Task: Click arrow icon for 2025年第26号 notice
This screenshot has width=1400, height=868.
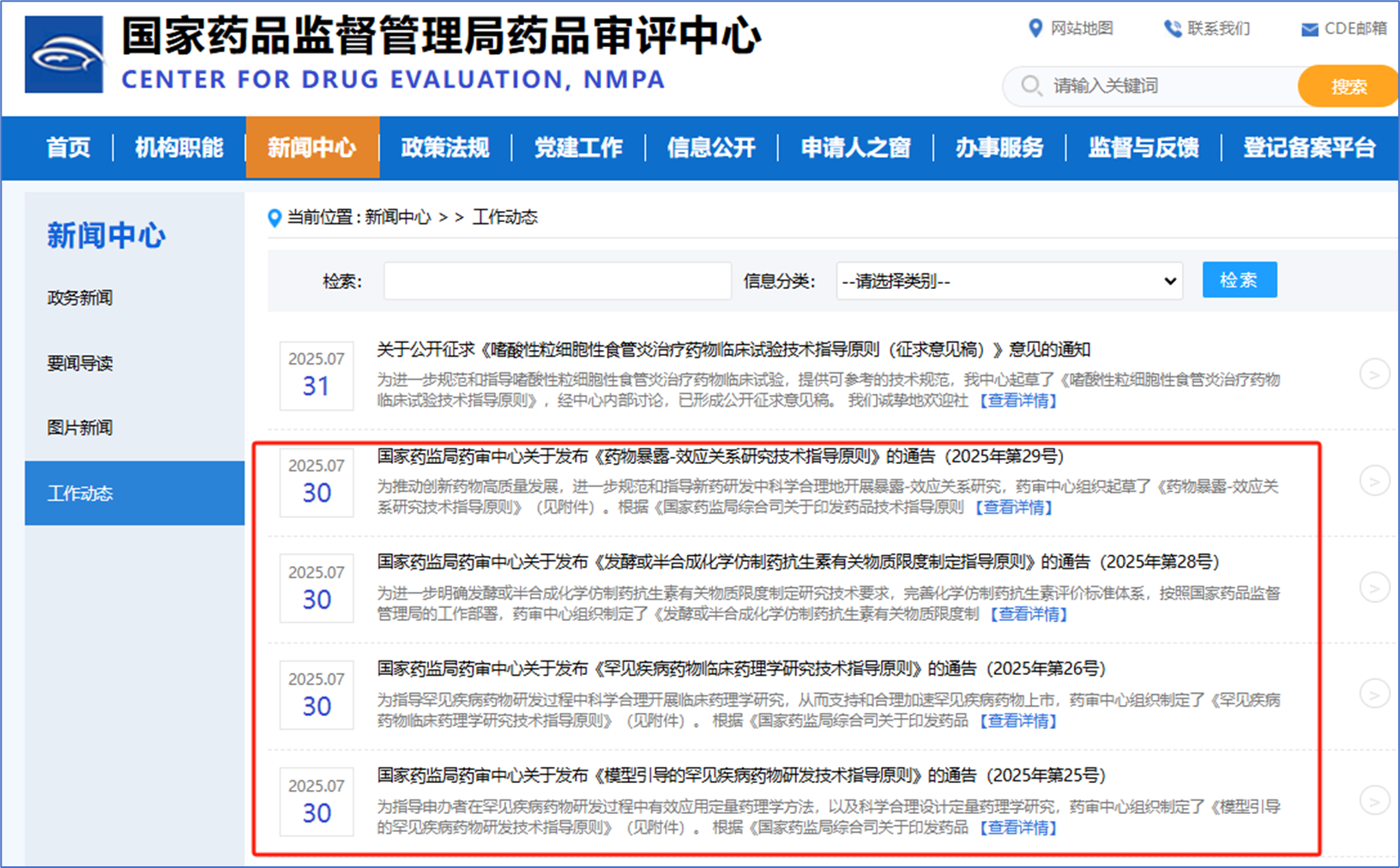Action: (x=1374, y=694)
